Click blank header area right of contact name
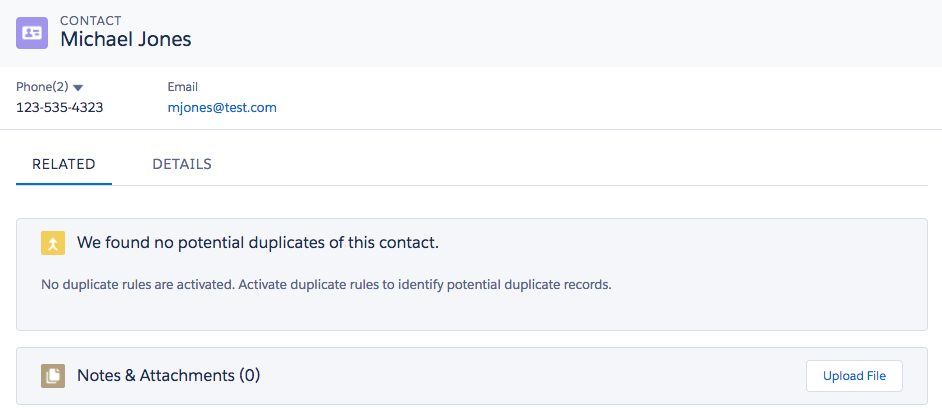The height and width of the screenshot is (415, 942). pos(565,33)
